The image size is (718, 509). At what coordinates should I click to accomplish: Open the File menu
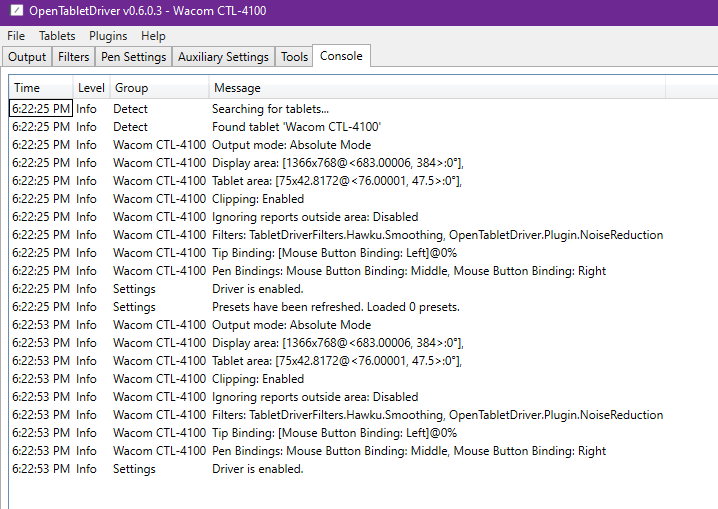pos(16,36)
